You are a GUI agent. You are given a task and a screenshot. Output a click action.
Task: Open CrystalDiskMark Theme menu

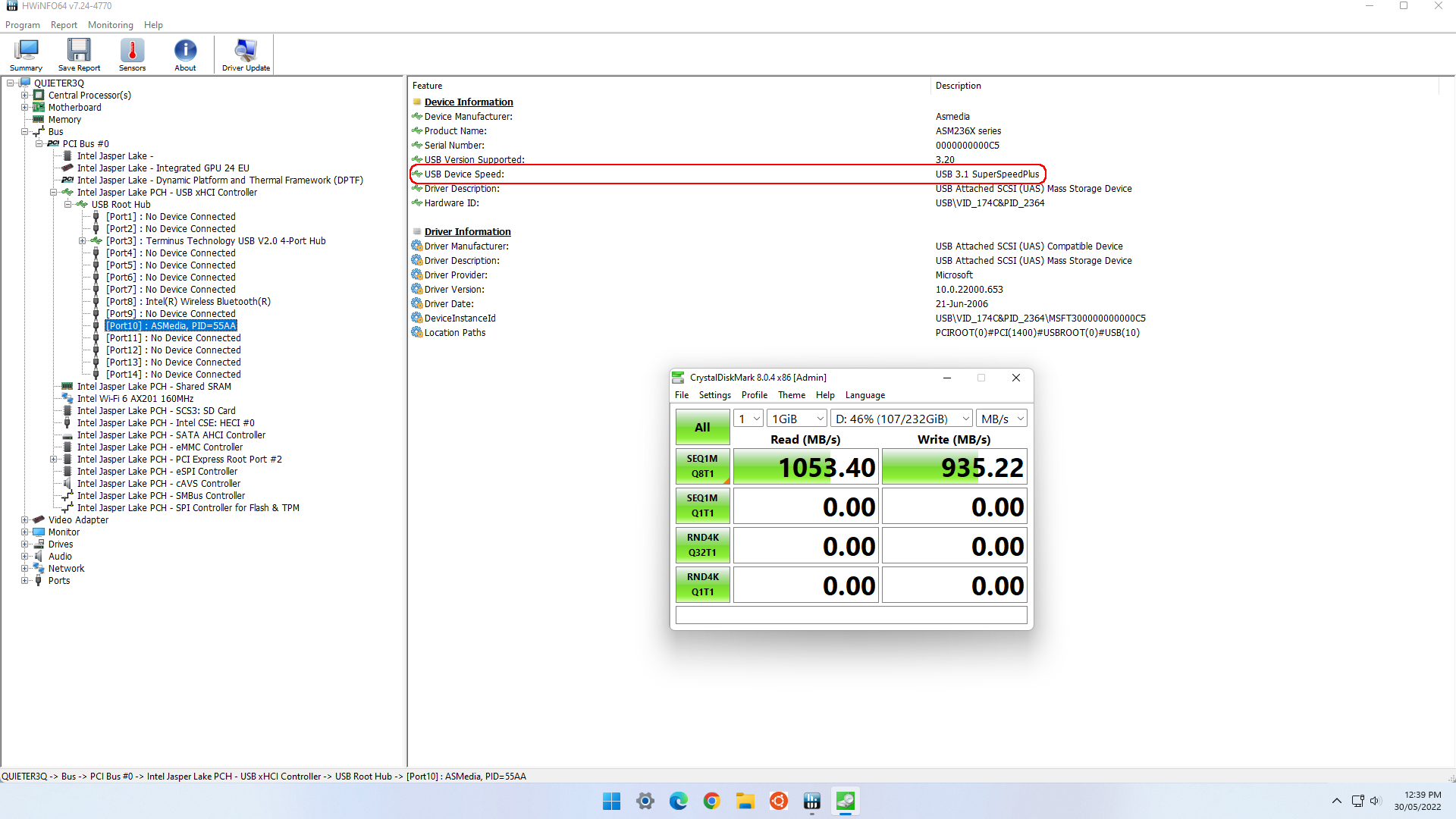792,395
